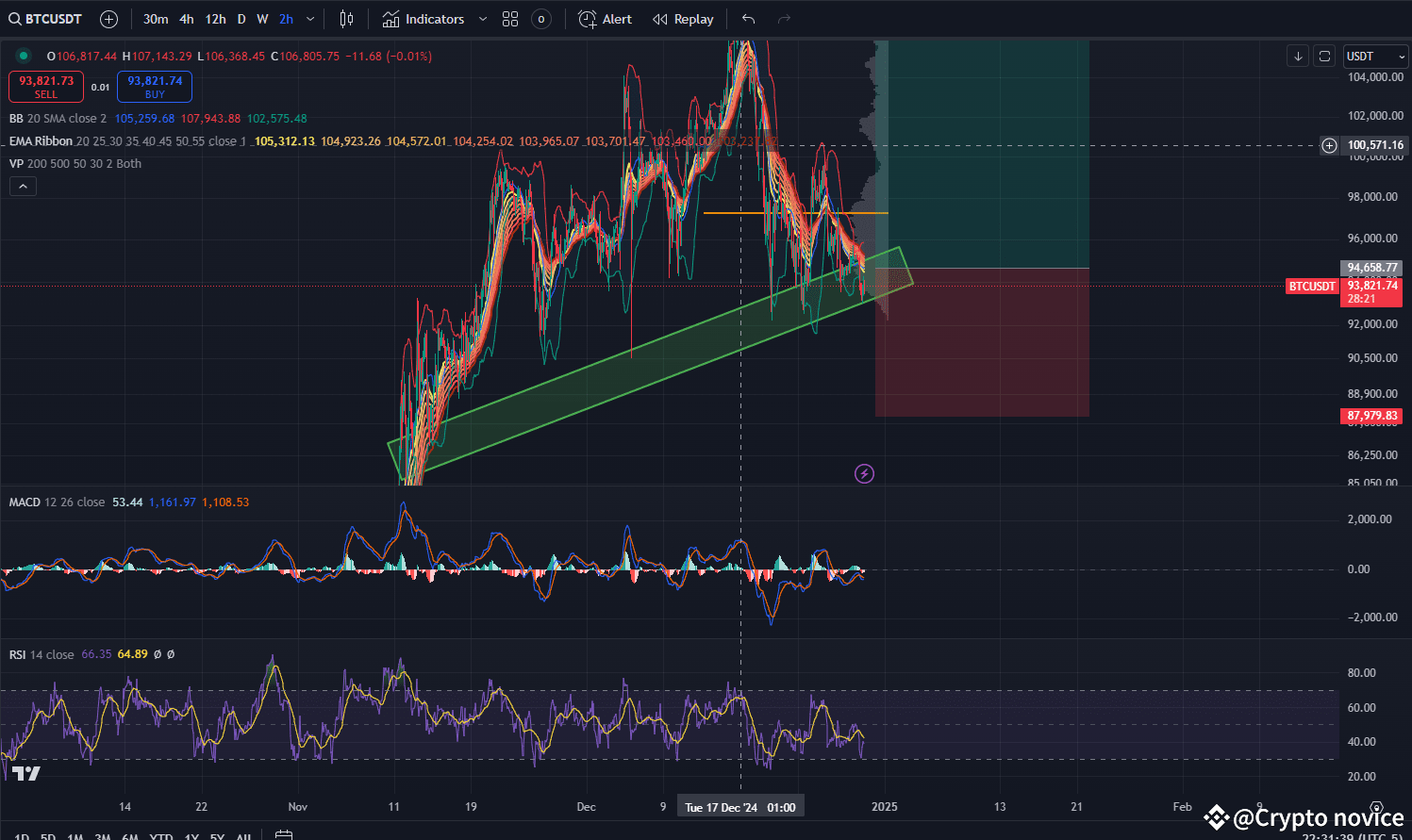Click the green market status dot
The width and height of the screenshot is (1412, 840).
(24, 57)
